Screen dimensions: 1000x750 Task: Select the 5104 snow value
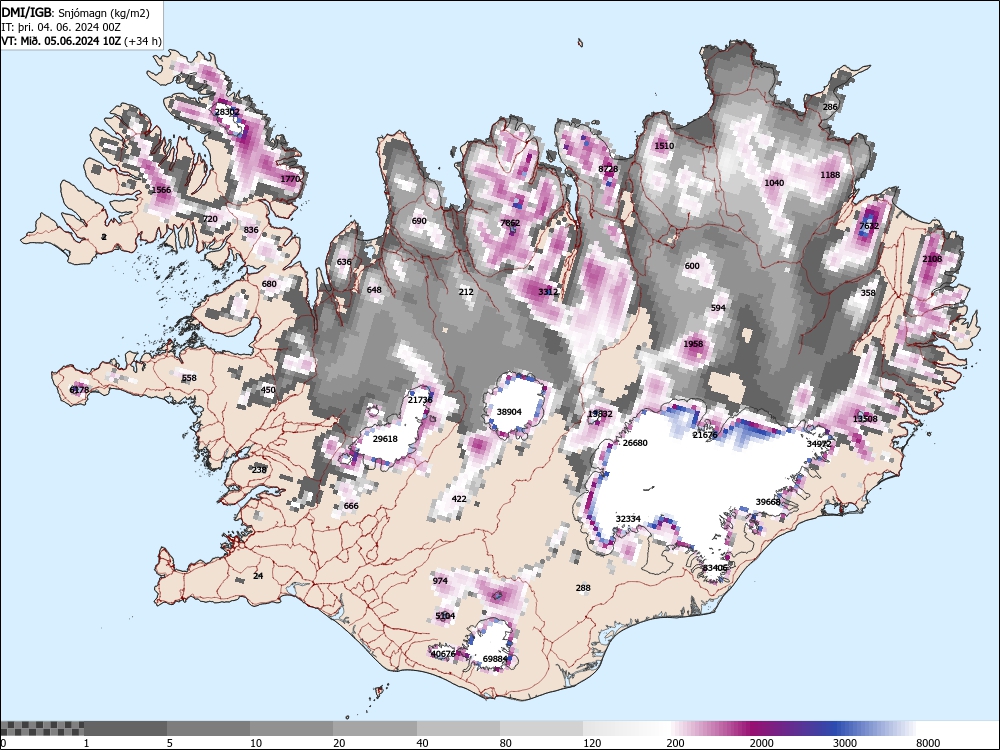[445, 615]
